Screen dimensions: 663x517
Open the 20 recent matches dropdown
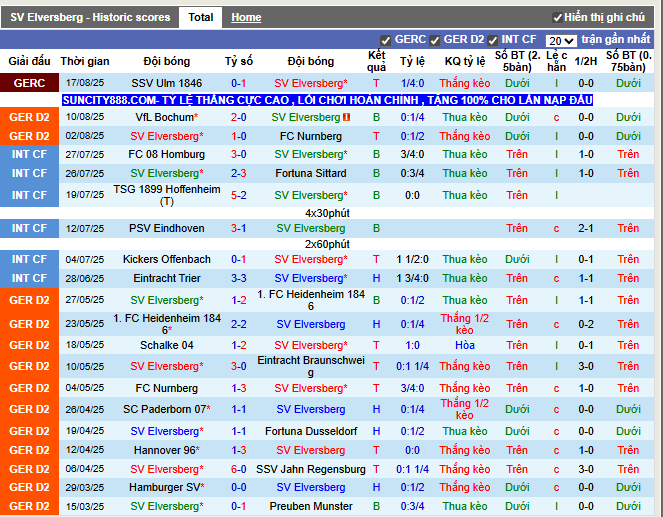[561, 41]
